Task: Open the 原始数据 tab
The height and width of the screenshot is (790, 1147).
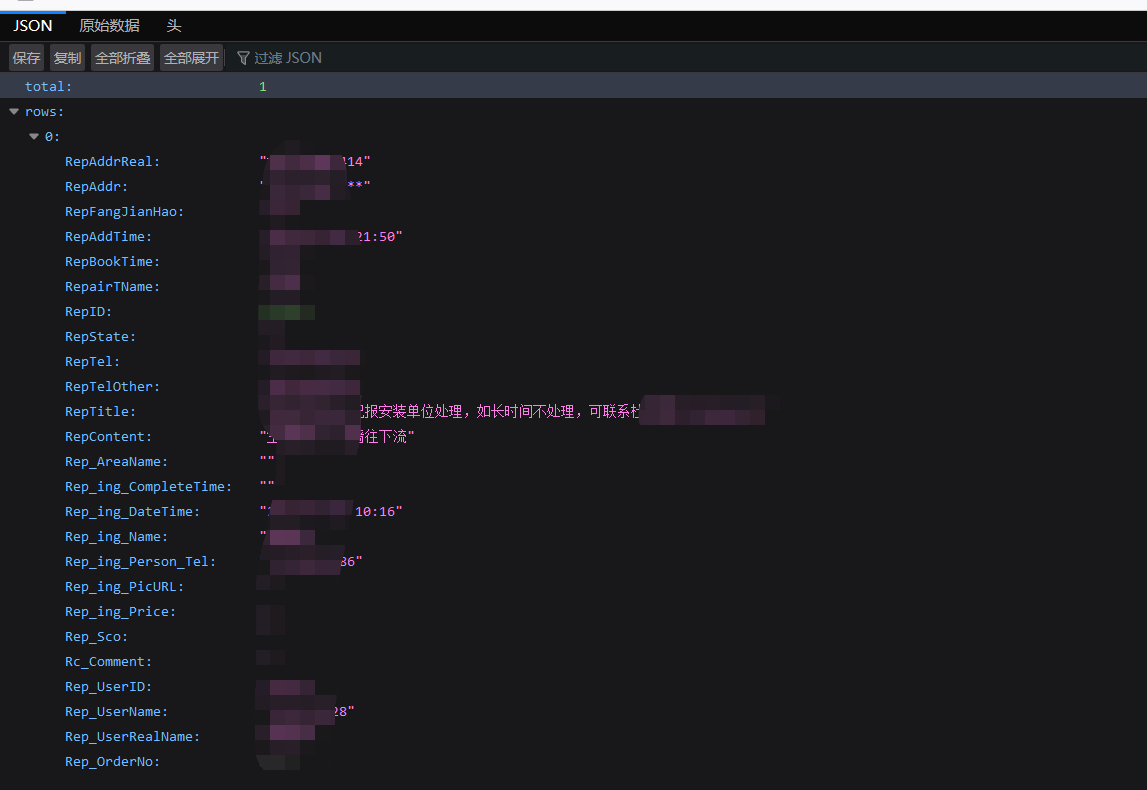Action: tap(109, 26)
